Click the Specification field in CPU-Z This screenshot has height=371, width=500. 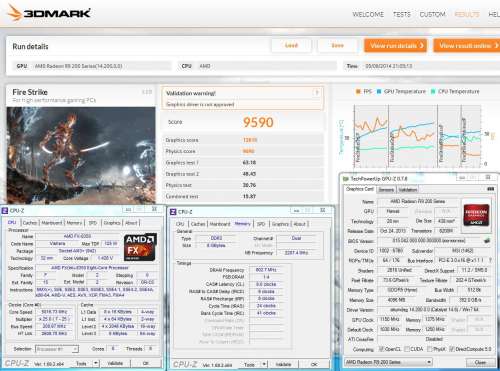click(x=96, y=268)
